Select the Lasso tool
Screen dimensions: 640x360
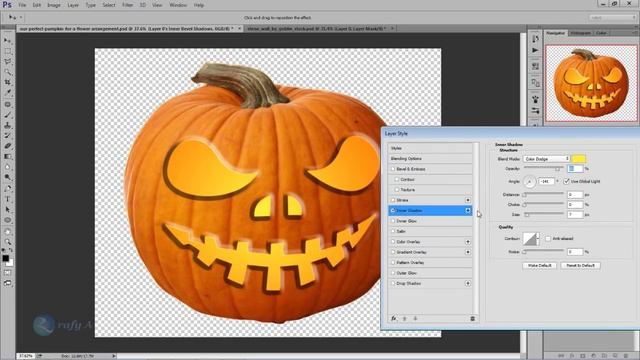point(7,62)
